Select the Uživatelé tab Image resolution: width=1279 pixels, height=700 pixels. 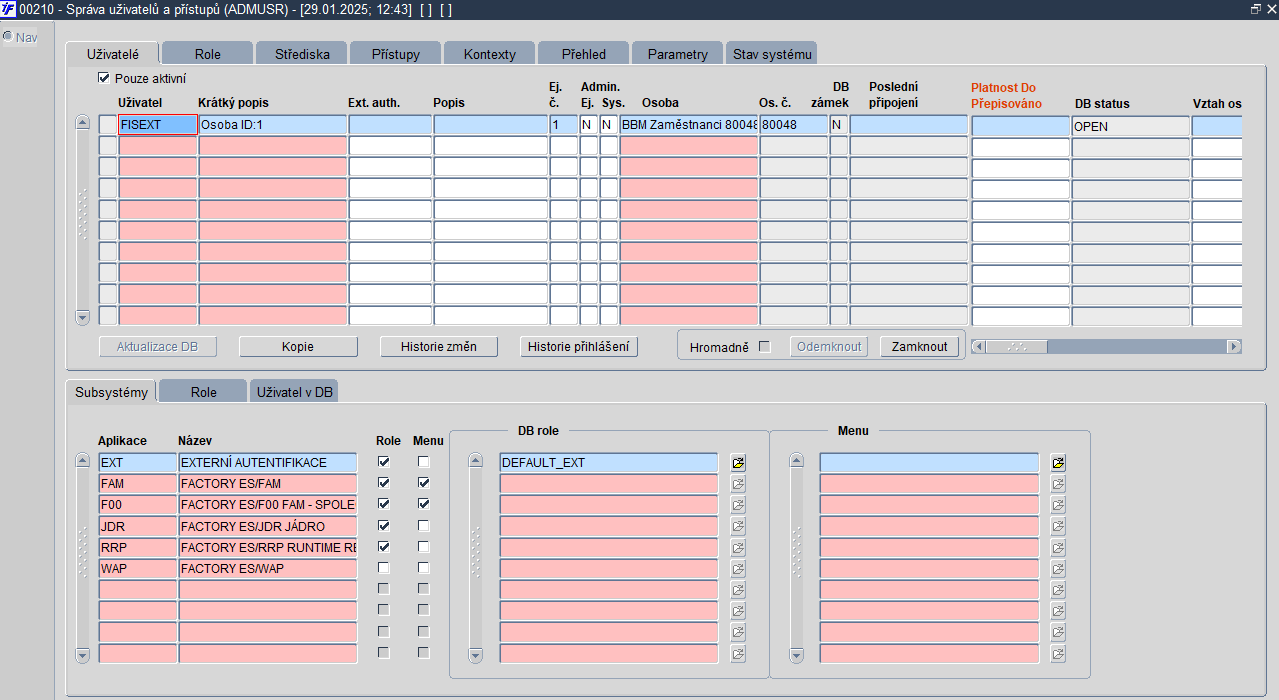pos(113,53)
